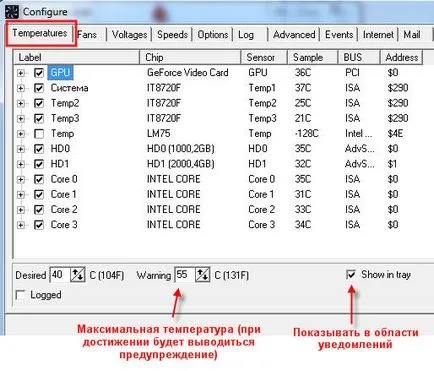Click the GeForce Video Card chip cell
434x371 pixels.
188,73
